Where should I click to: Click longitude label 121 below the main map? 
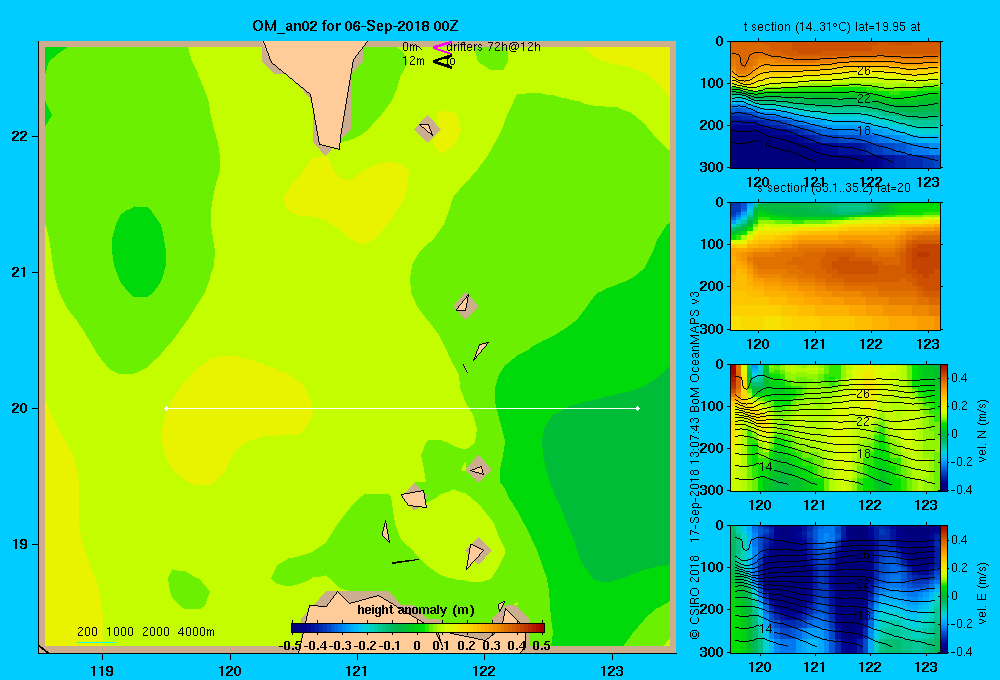point(357,670)
